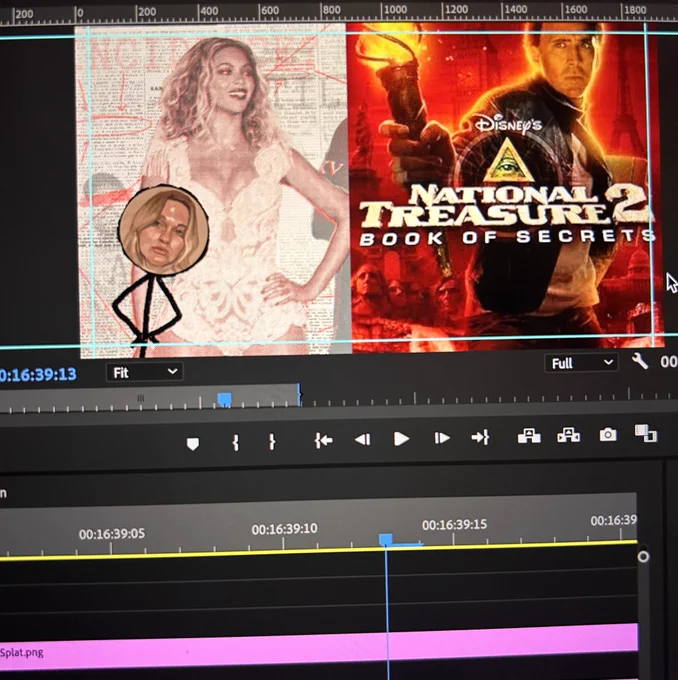Click the stick figure face overlay in preview
This screenshot has height=680, width=678.
click(164, 230)
